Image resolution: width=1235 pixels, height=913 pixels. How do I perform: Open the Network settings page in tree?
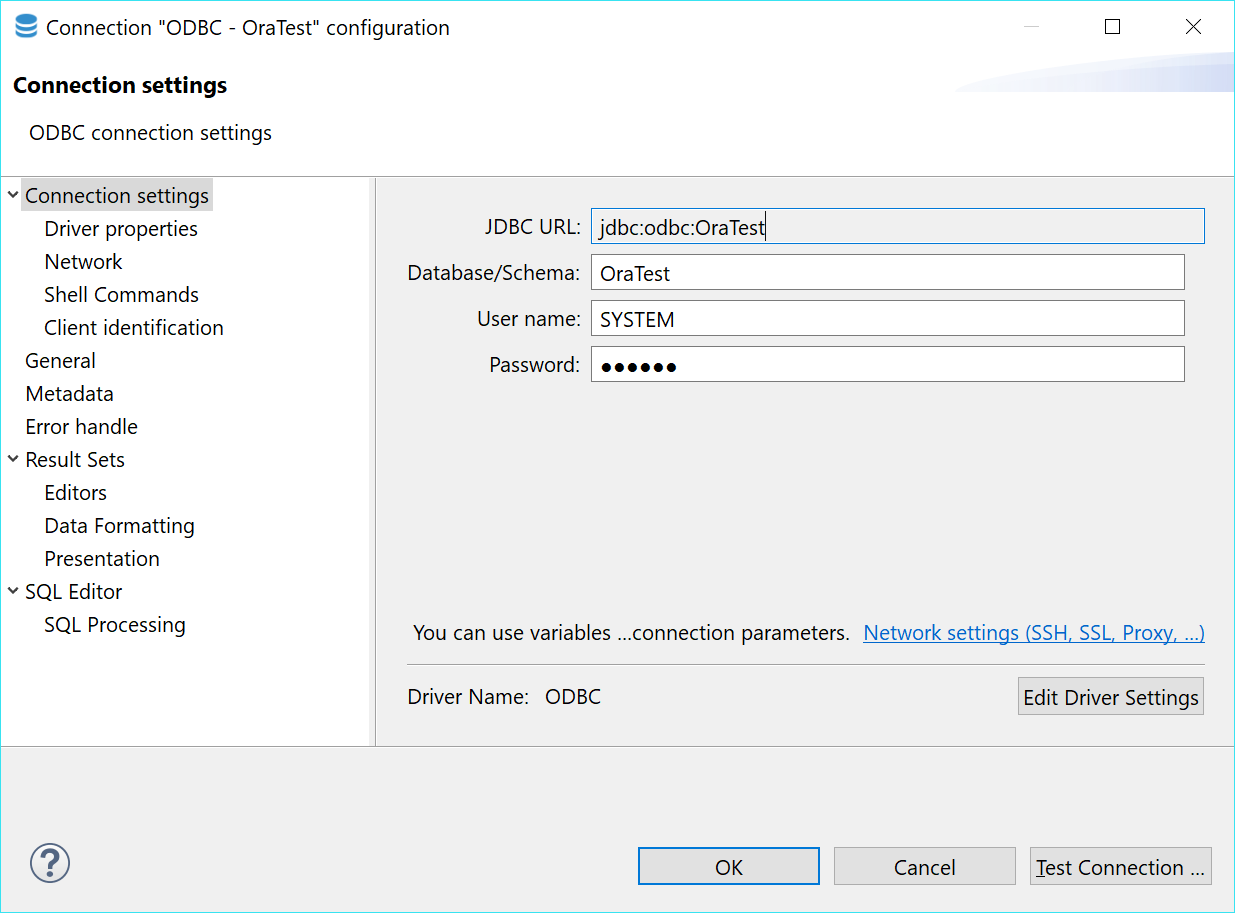coord(83,261)
